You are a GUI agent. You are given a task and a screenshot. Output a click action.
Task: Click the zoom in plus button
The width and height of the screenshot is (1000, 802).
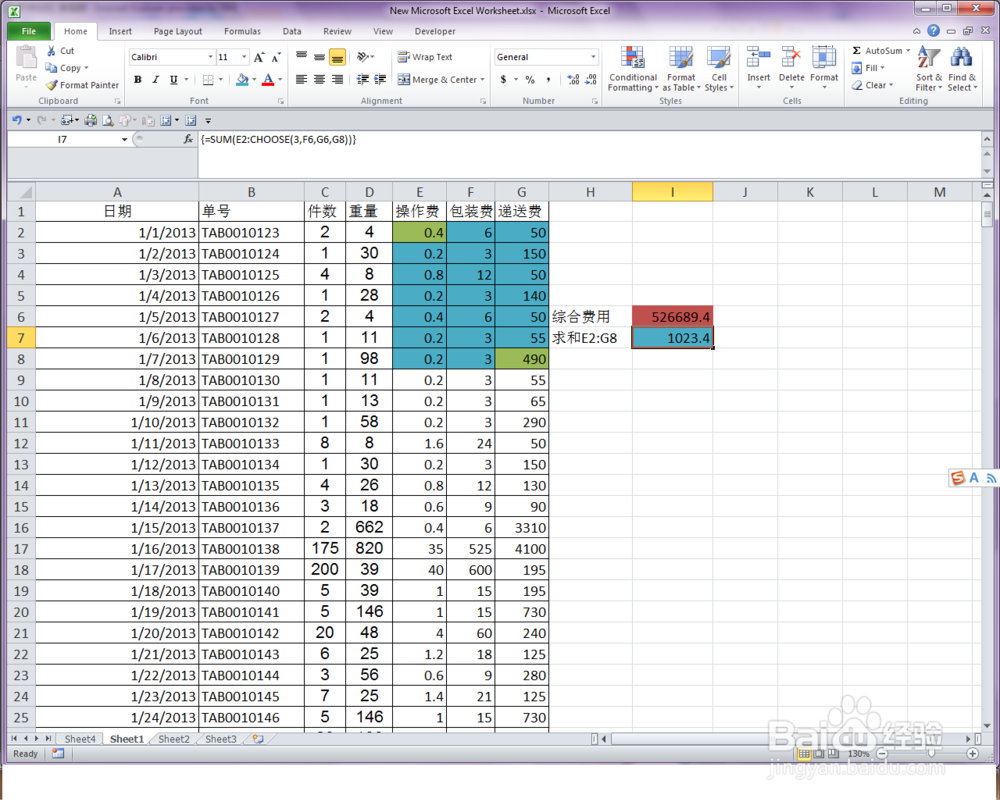click(973, 754)
